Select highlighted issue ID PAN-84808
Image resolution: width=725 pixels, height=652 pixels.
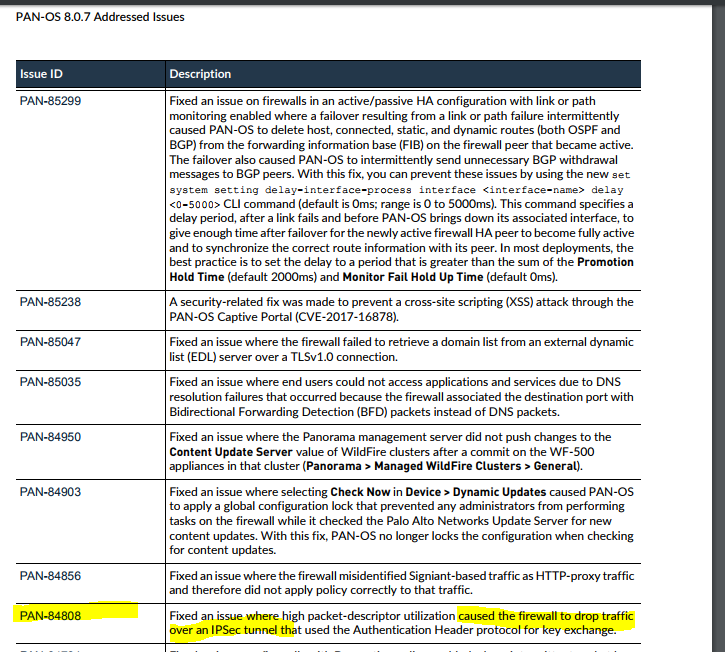point(50,616)
